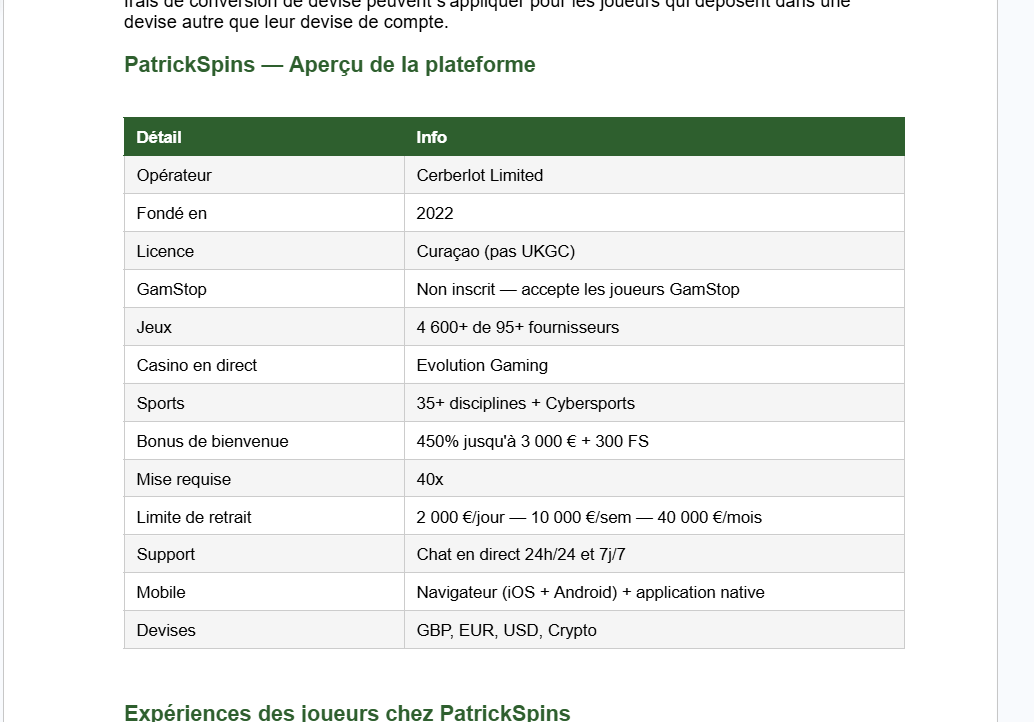Viewport: 1034px width, 722px height.
Task: Click the heading "PatrickSpins — Aperçu de la plateforme"
Action: tap(330, 65)
